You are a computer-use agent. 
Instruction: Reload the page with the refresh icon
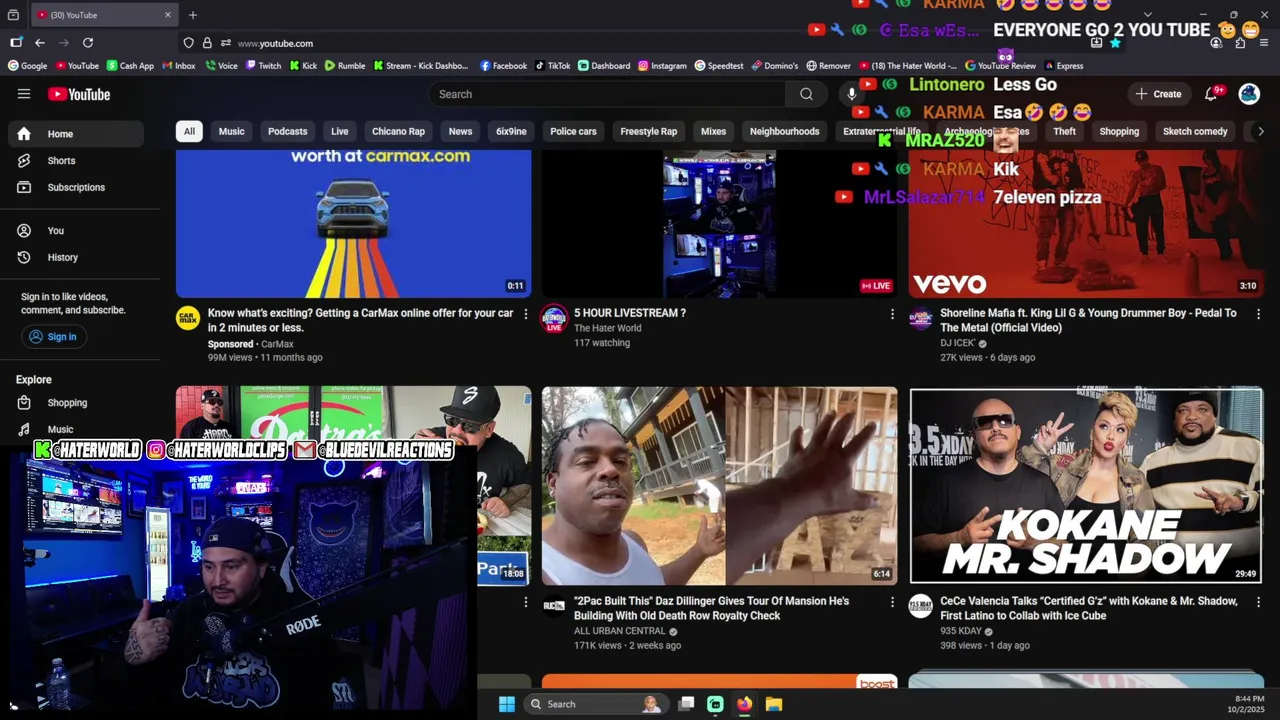(88, 43)
